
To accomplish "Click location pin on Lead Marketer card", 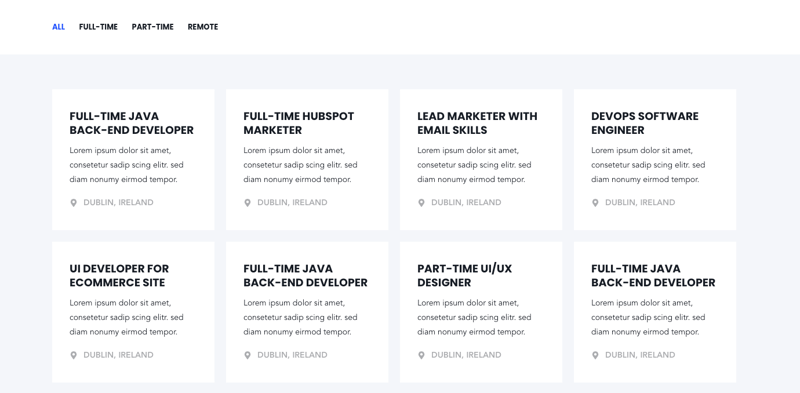I will tap(421, 203).
